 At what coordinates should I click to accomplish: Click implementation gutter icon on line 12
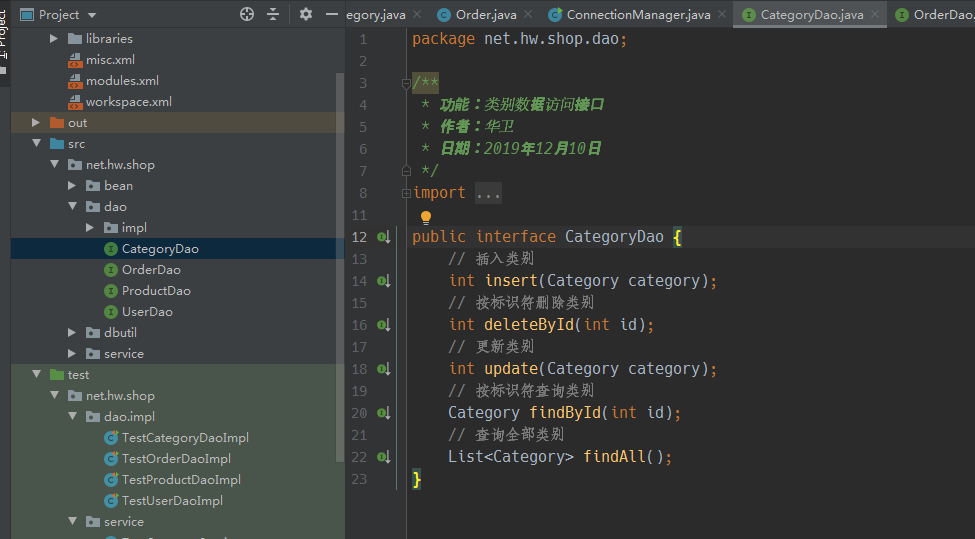pyautogui.click(x=384, y=237)
